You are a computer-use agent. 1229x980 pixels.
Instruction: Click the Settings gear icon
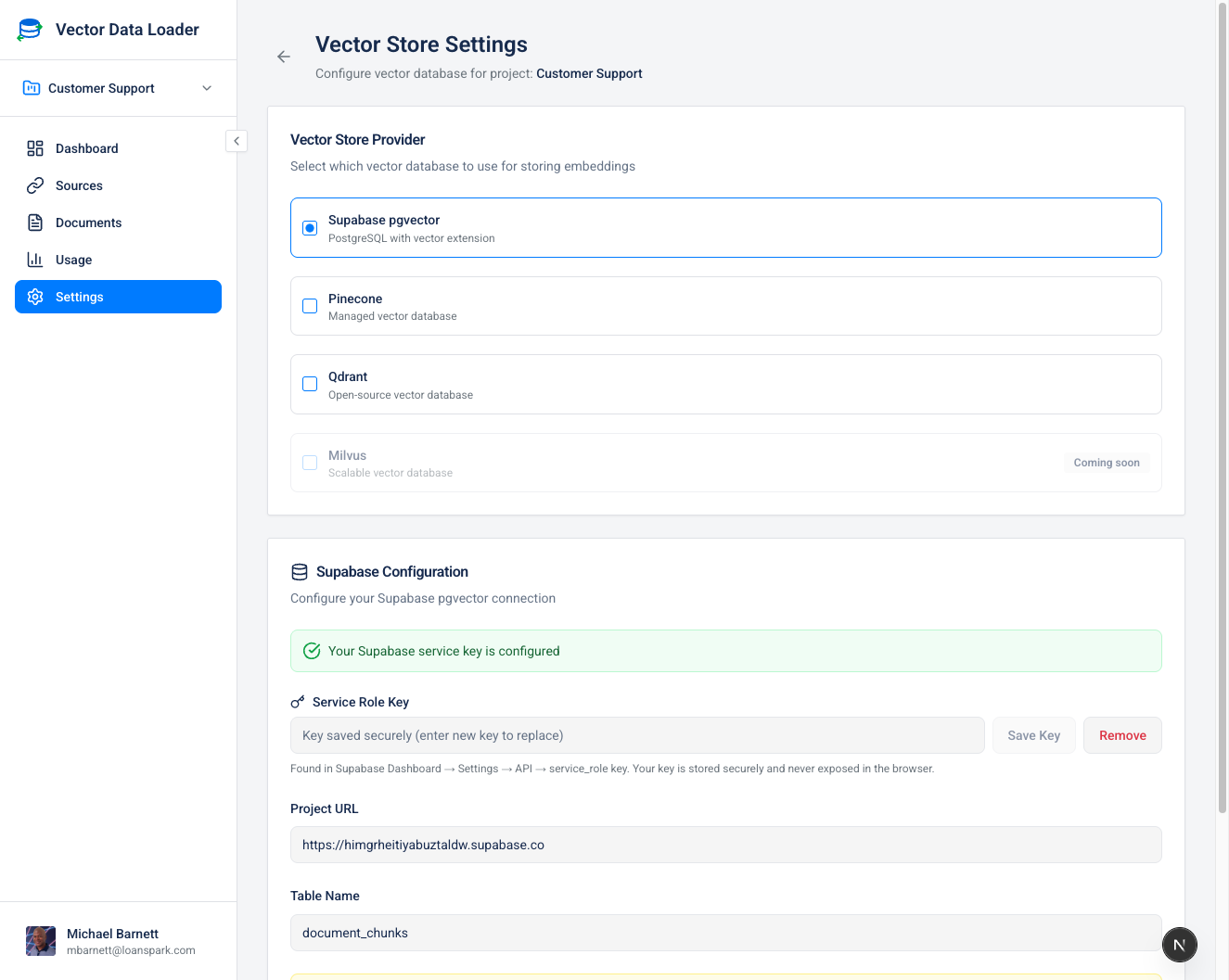[35, 297]
